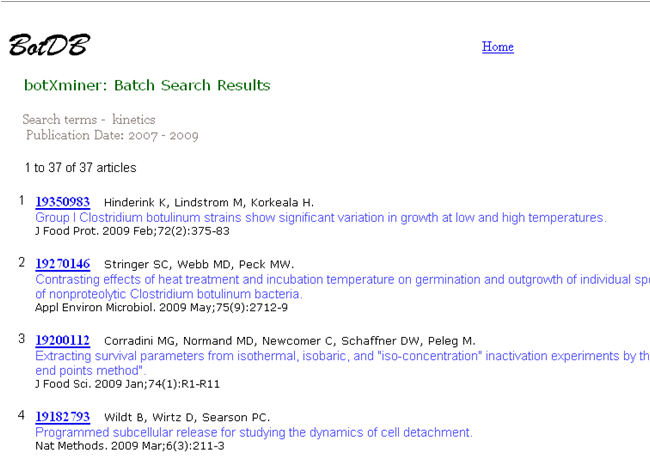Click citation 'Appl Environ Microbiol. 2009 May;75(9):2712-9'
The width and height of the screenshot is (650, 459).
[x=161, y=308]
